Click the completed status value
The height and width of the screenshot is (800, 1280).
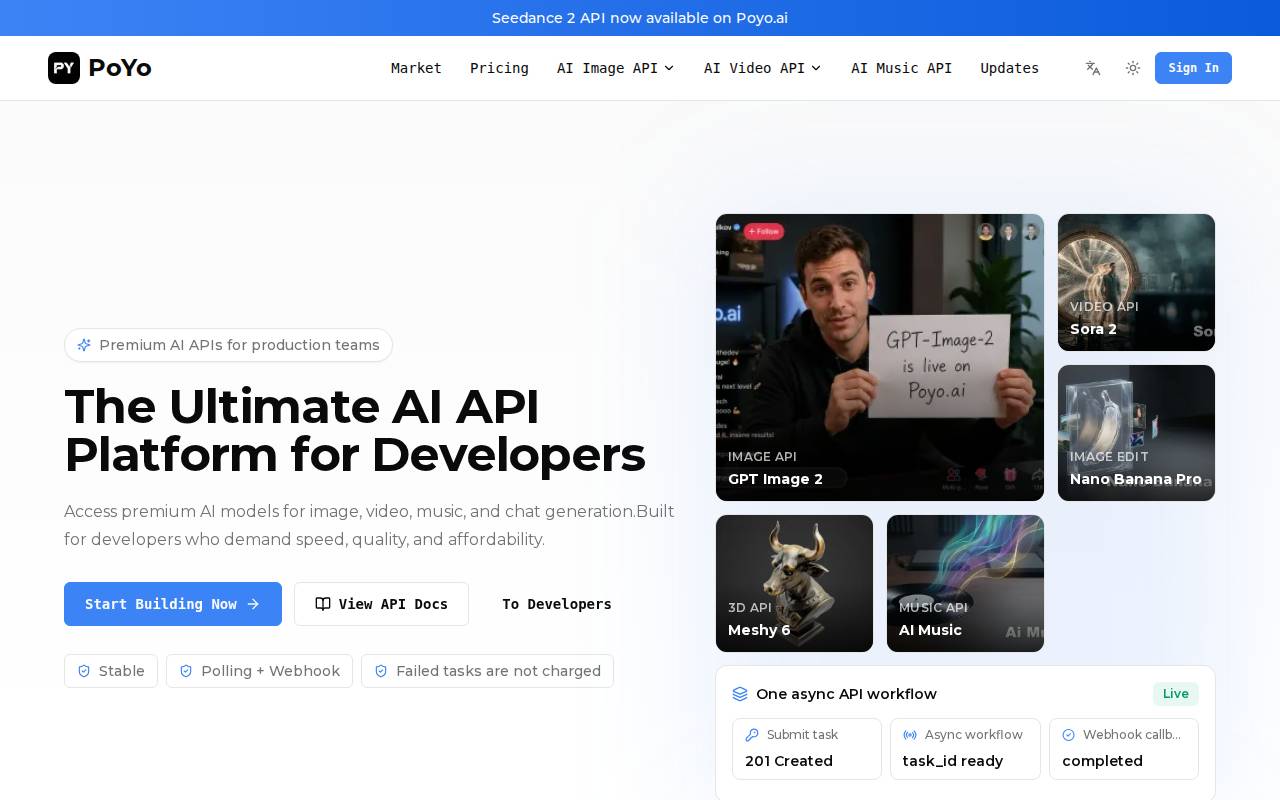point(1102,761)
